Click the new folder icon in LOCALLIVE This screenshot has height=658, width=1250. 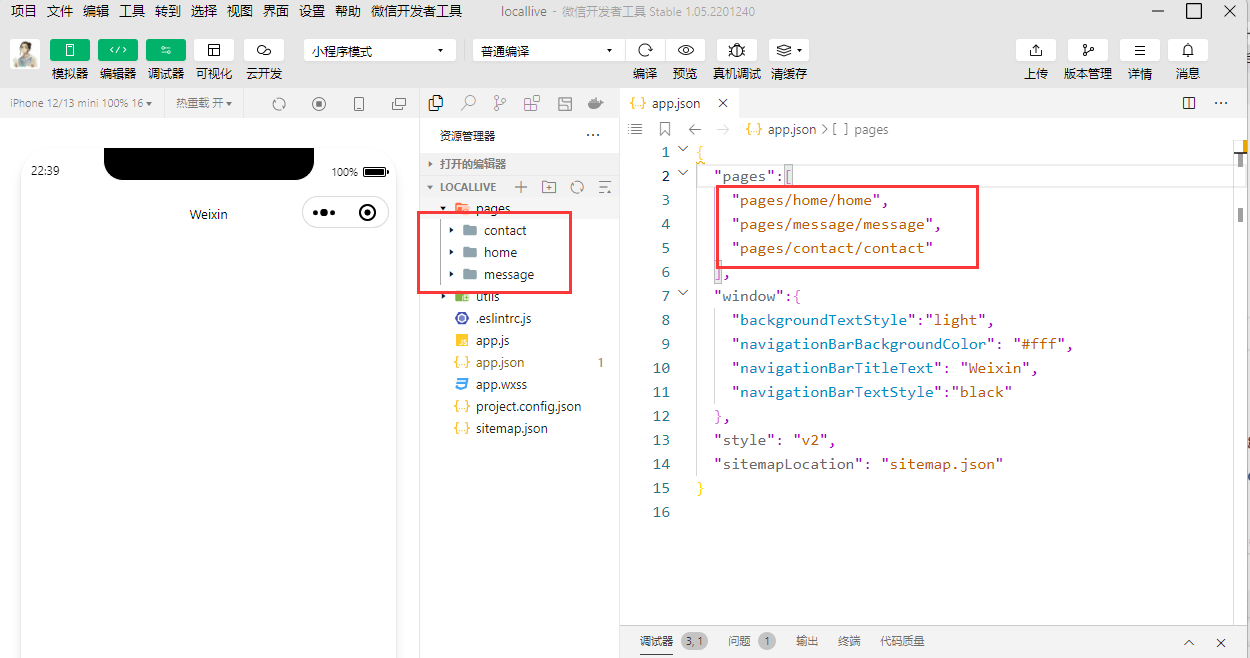click(548, 187)
